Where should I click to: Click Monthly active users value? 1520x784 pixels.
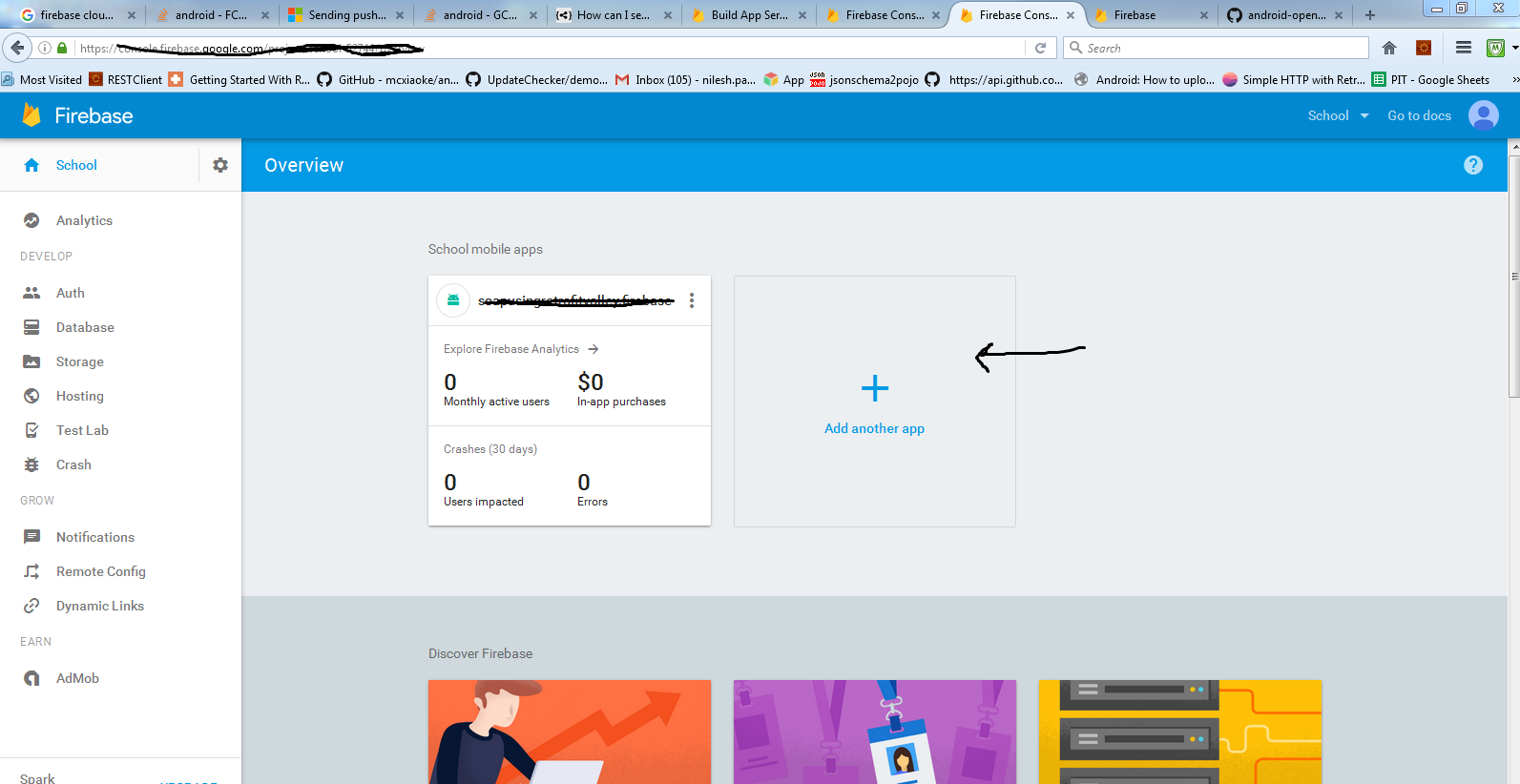click(x=450, y=382)
